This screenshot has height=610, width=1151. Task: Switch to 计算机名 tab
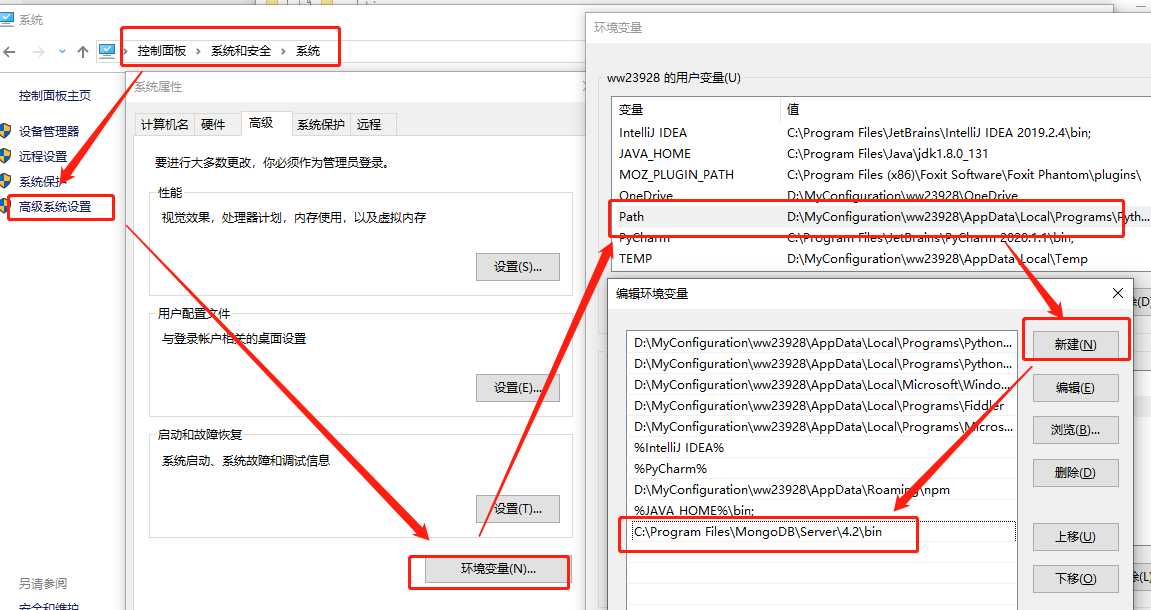pos(165,125)
